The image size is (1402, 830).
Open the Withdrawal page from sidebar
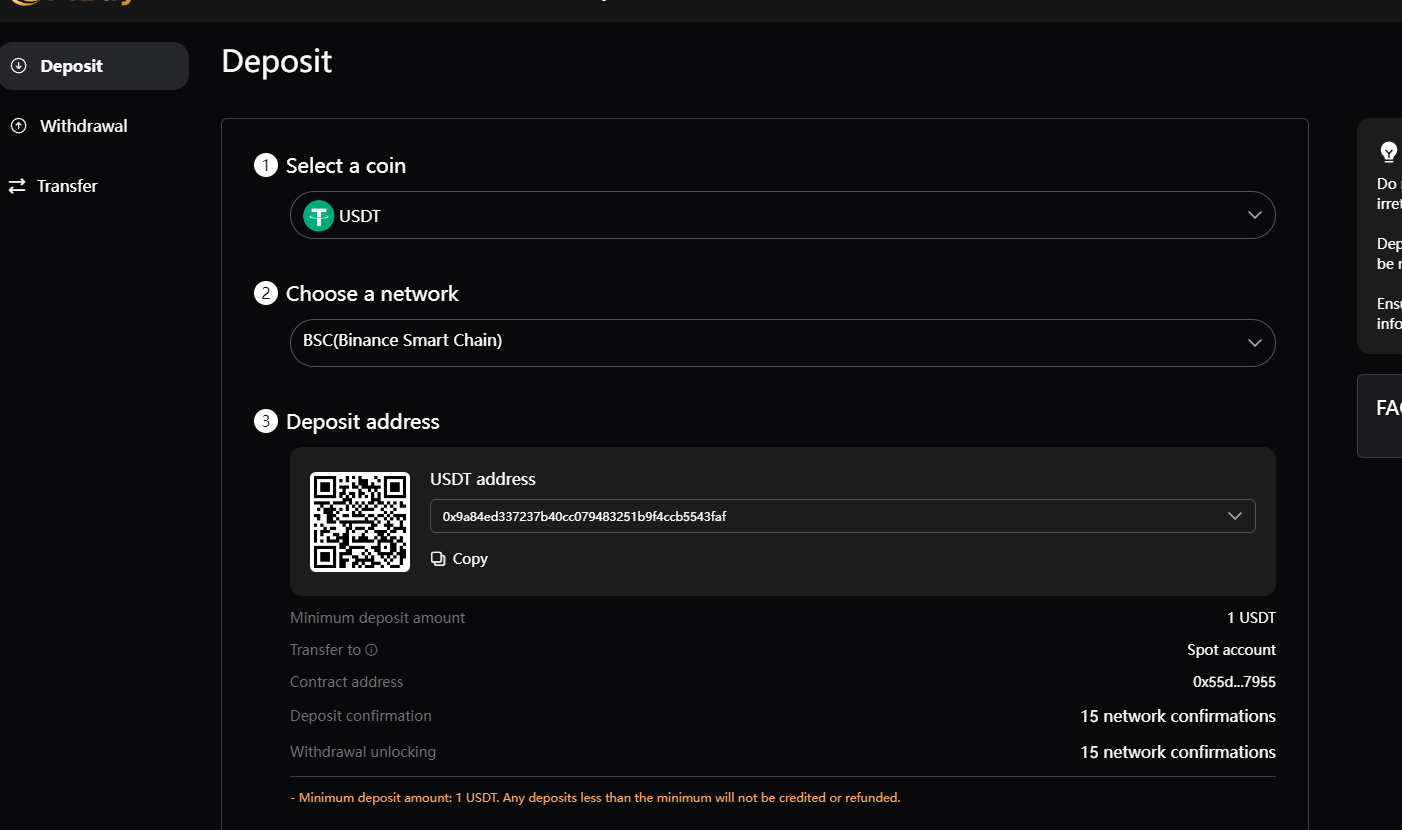83,126
